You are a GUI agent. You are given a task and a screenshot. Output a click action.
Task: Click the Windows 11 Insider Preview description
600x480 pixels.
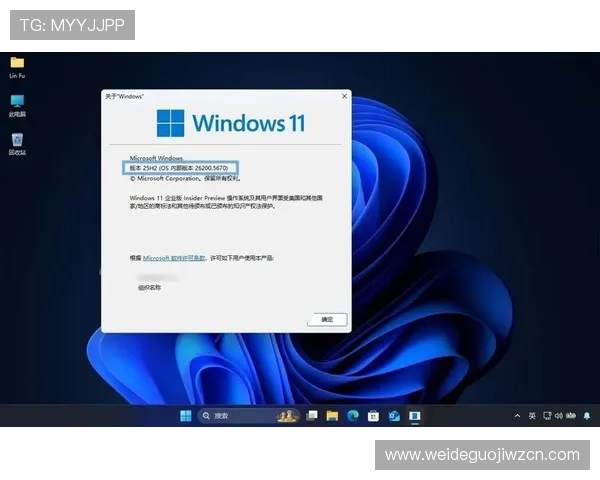pos(226,202)
